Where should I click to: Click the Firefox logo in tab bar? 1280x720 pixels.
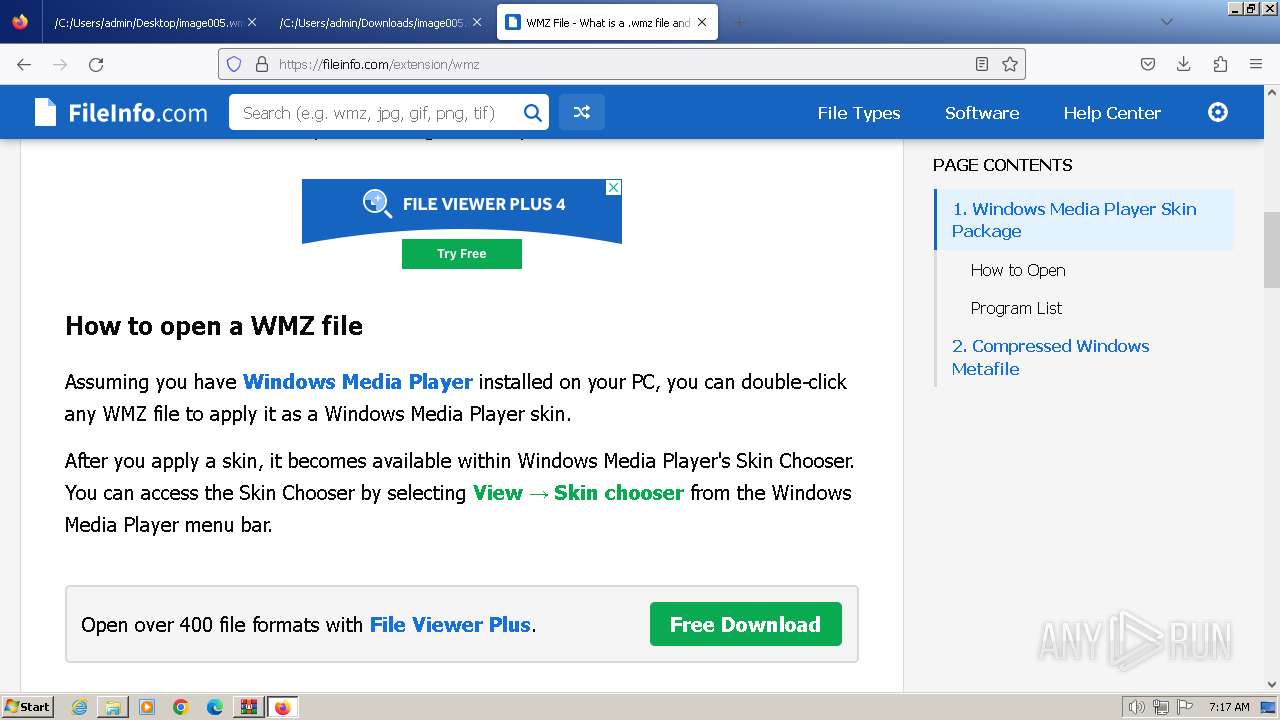[20, 21]
